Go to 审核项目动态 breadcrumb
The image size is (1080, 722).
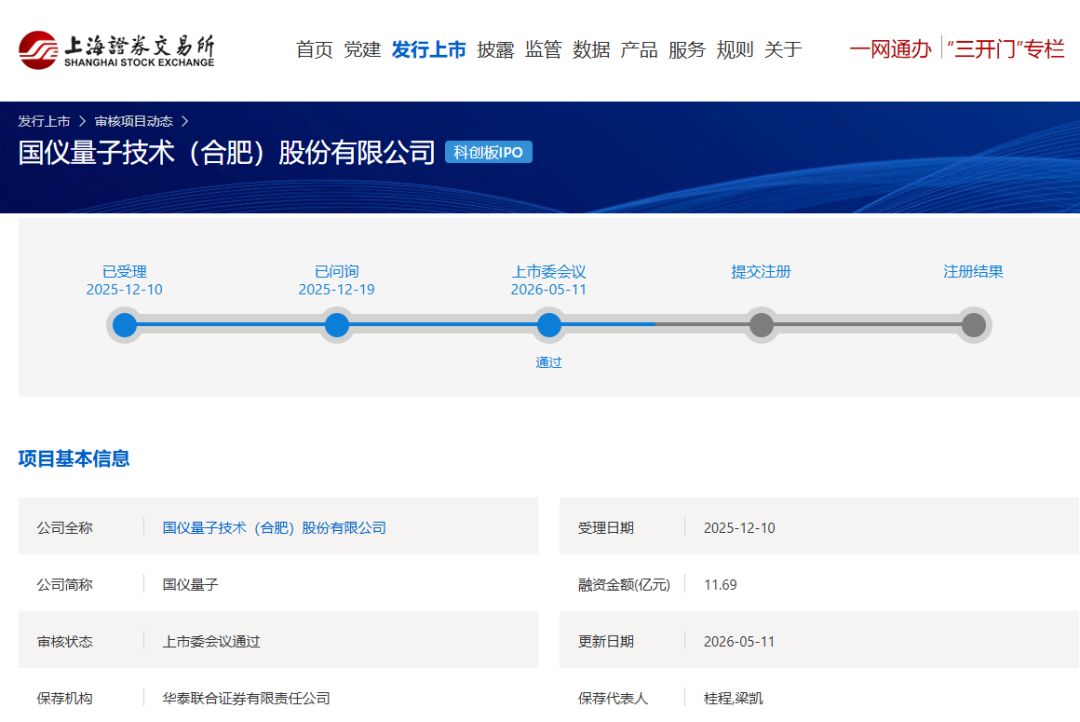pyautogui.click(x=134, y=121)
